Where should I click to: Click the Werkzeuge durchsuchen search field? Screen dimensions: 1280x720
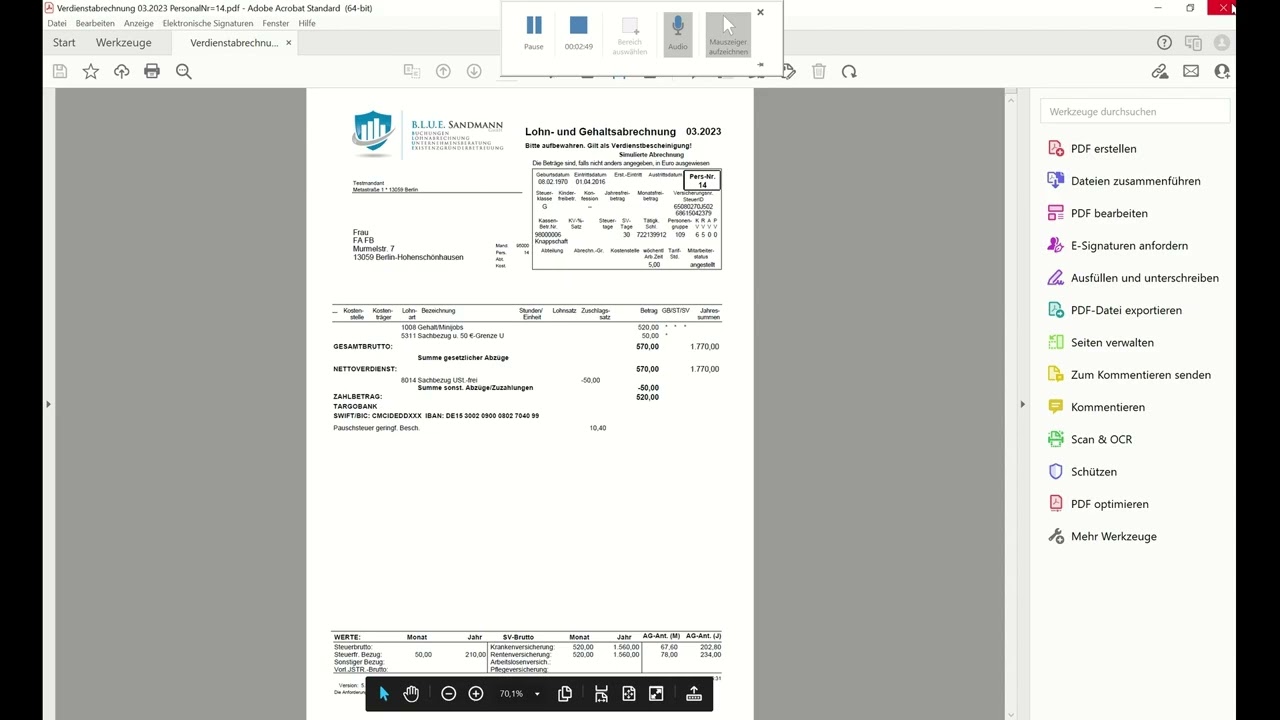click(1135, 112)
